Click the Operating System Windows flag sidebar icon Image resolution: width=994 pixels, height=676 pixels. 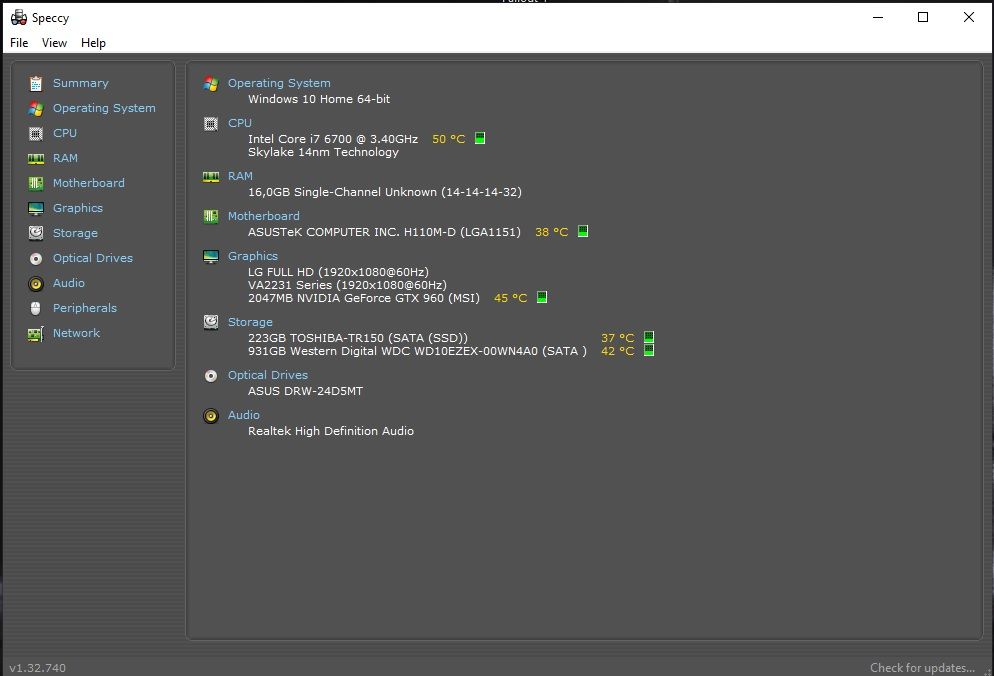coord(36,108)
